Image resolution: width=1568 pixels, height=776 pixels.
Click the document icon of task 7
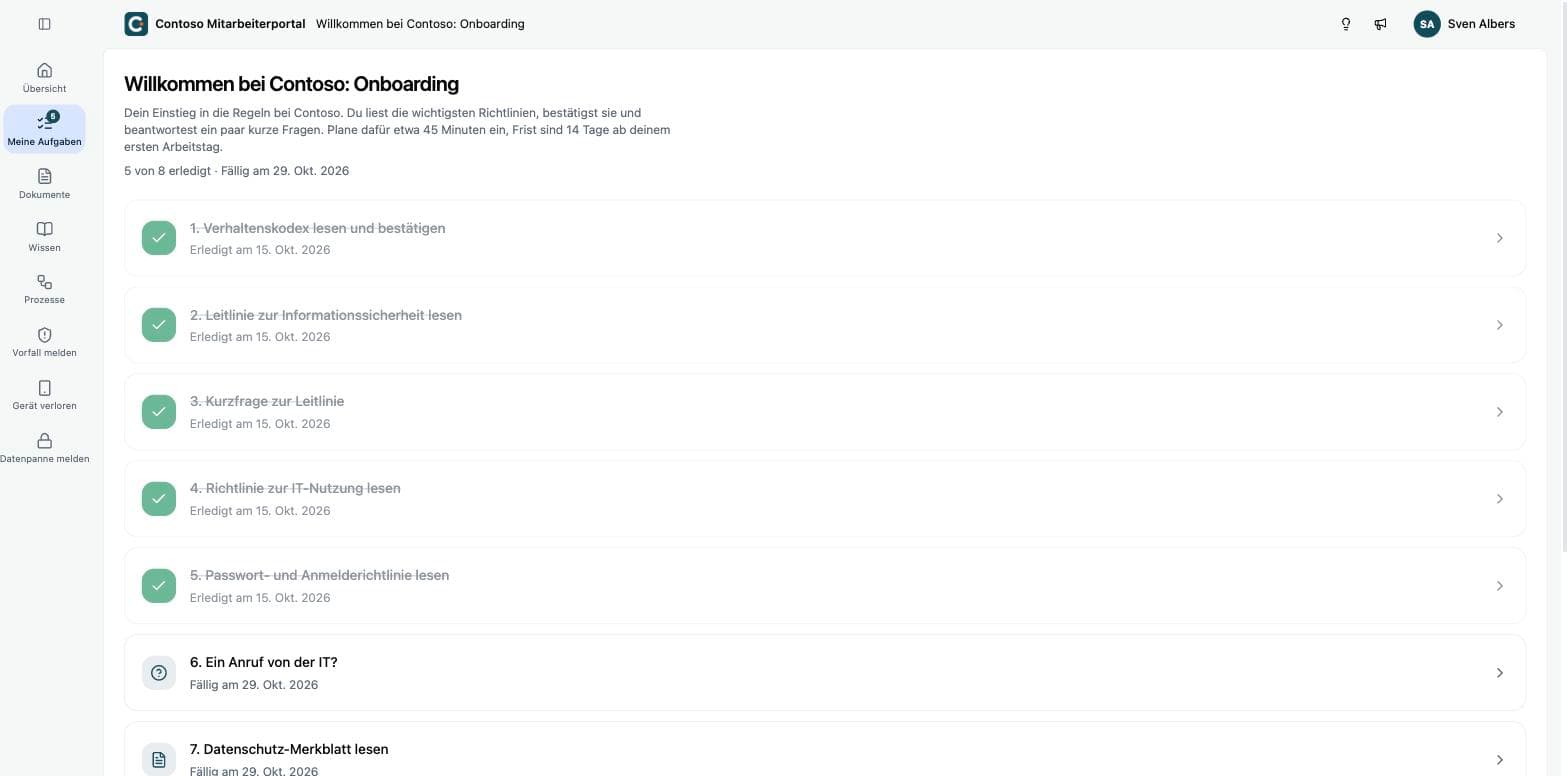point(158,760)
